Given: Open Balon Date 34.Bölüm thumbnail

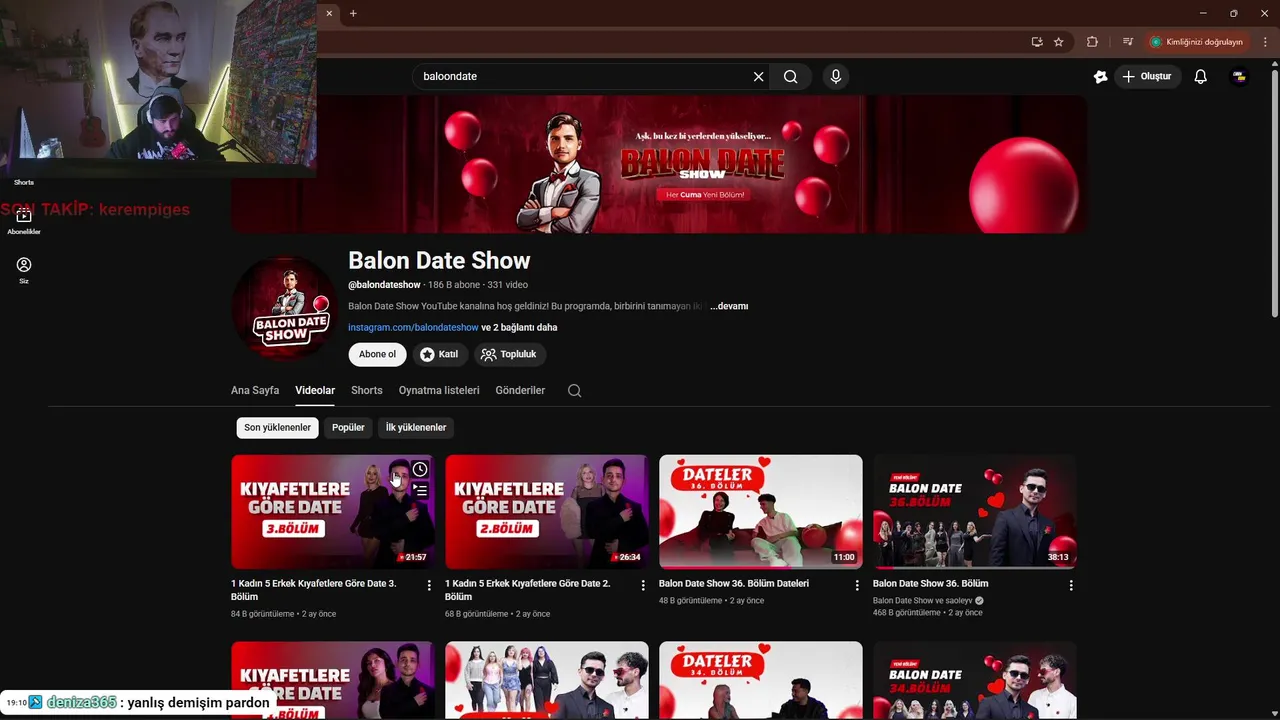Looking at the screenshot, I should [x=974, y=680].
